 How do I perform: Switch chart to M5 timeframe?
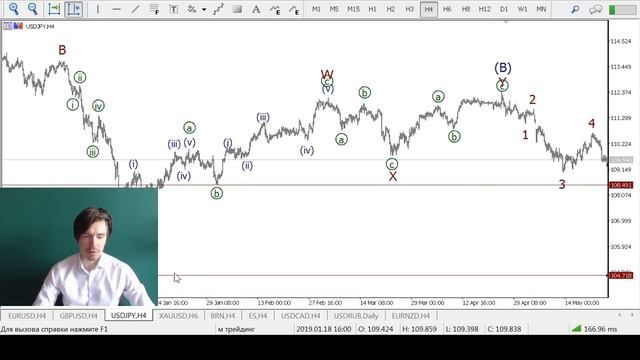pos(334,9)
